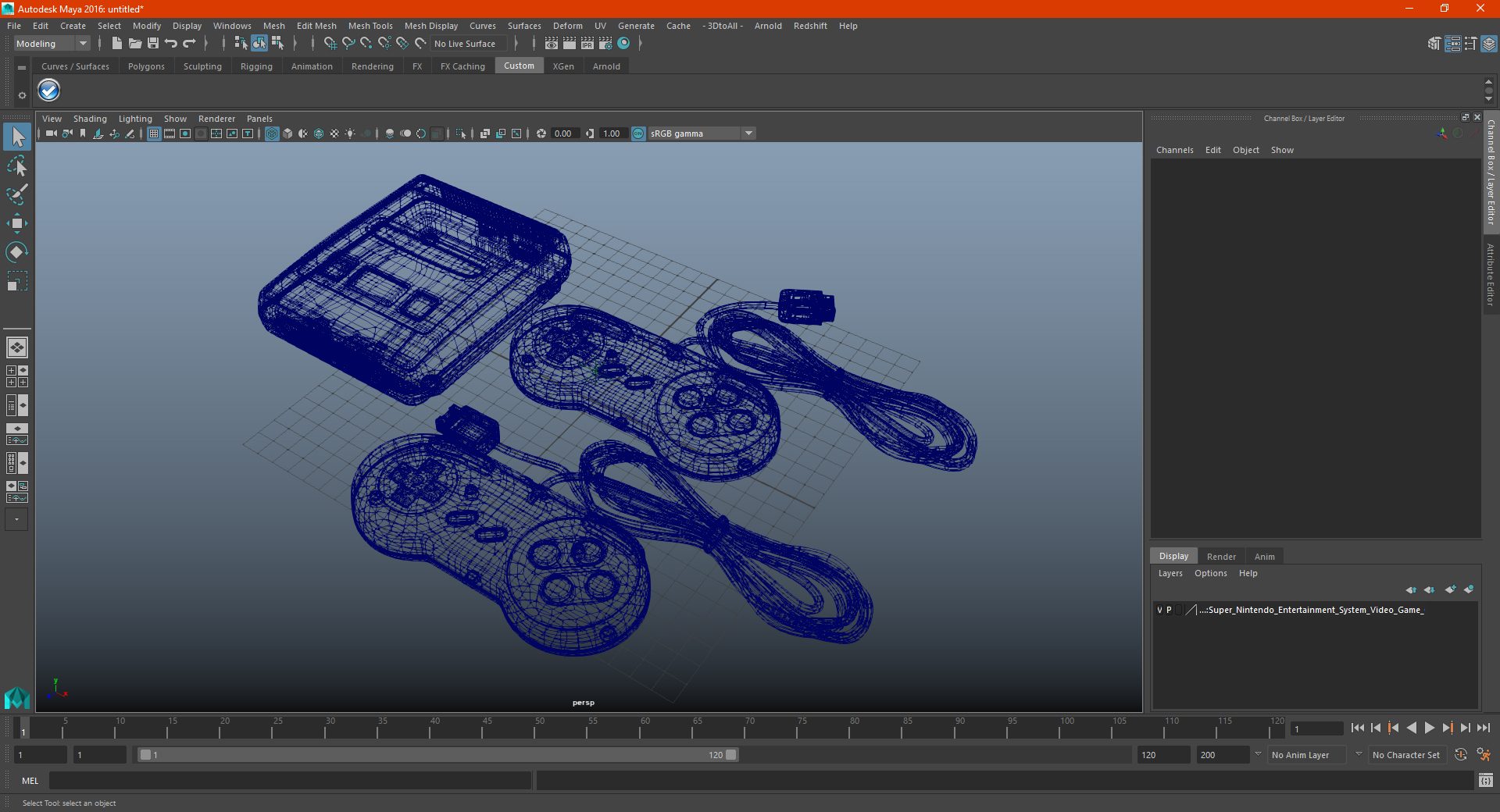The image size is (1500, 812).
Task: Activate the Rotate tool
Action: coord(17,252)
